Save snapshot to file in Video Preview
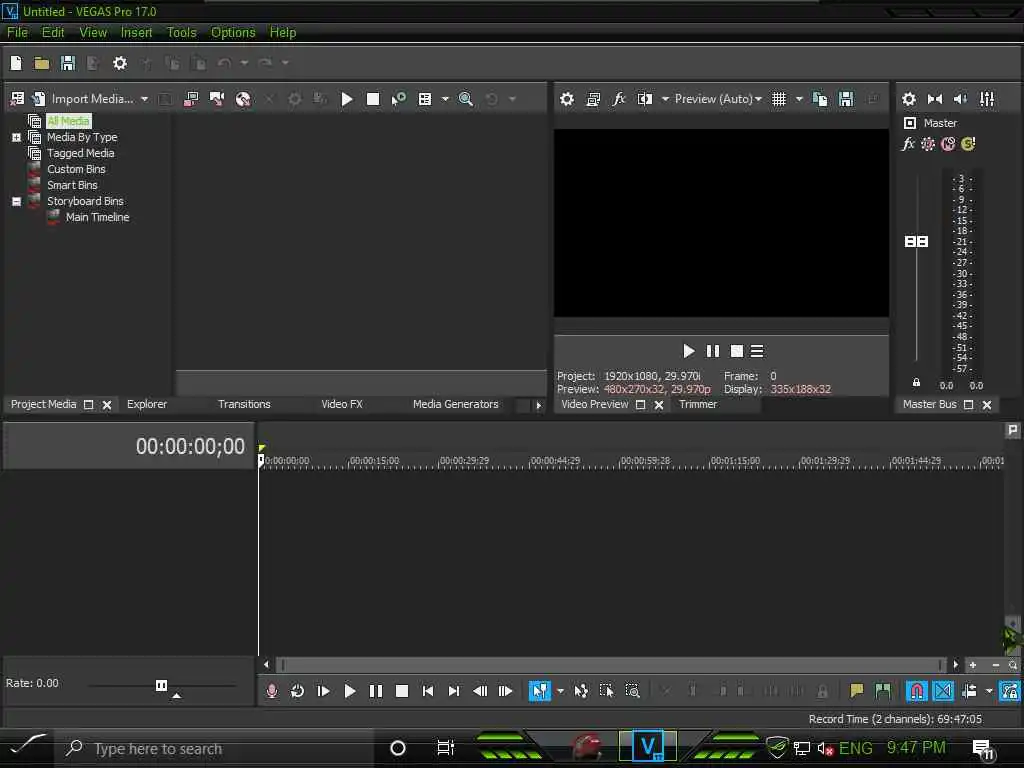Viewport: 1024px width, 768px height. (x=846, y=99)
